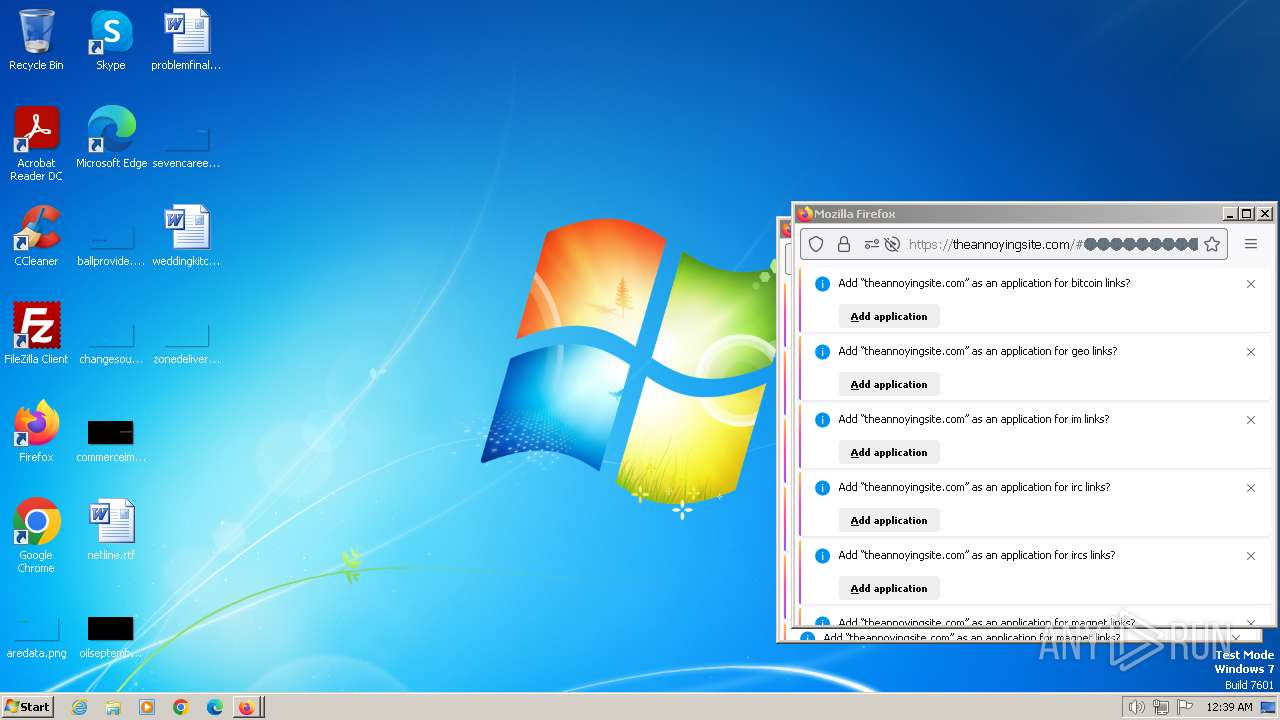The width and height of the screenshot is (1280, 720).
Task: Launch Microsoft Edge desktop shortcut
Action: tap(111, 138)
